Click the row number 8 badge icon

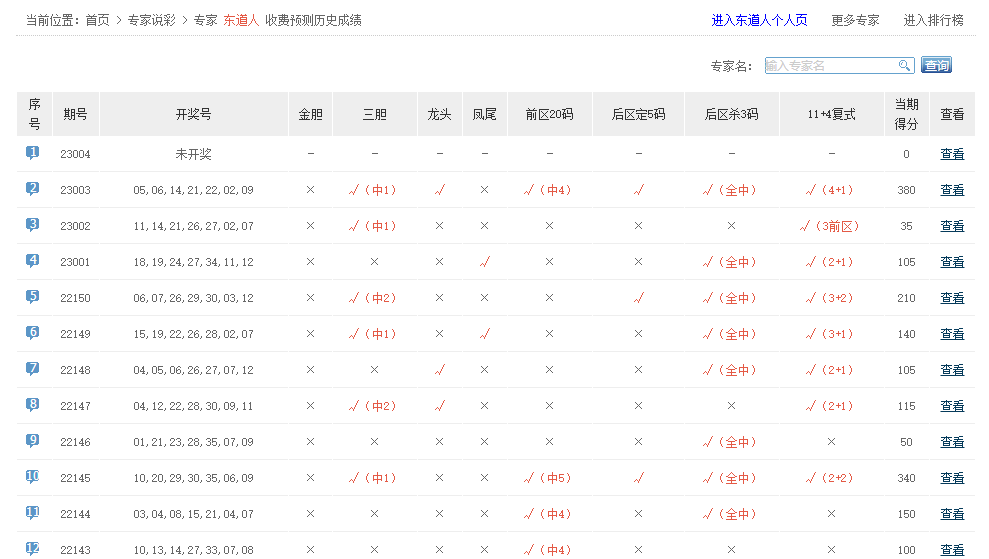pyautogui.click(x=33, y=405)
